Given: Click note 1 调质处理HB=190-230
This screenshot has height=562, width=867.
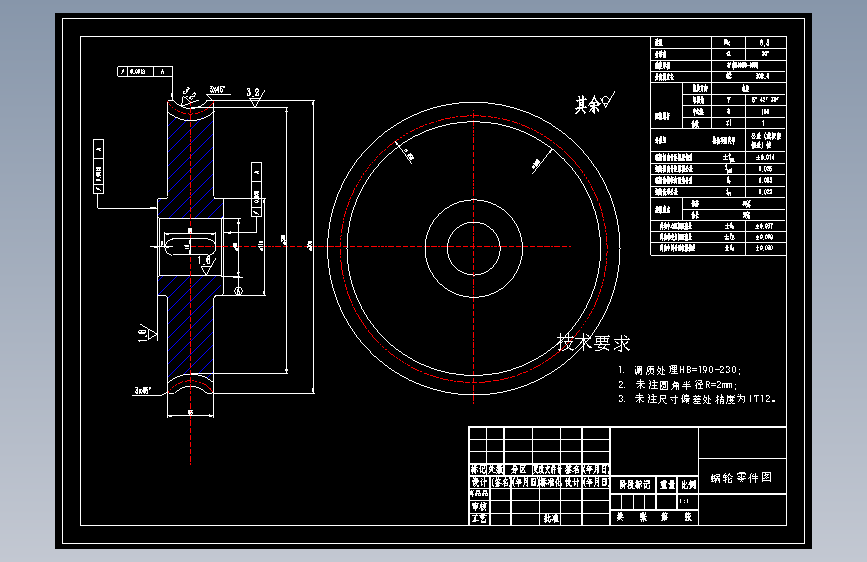Looking at the screenshot, I should click(x=680, y=370).
